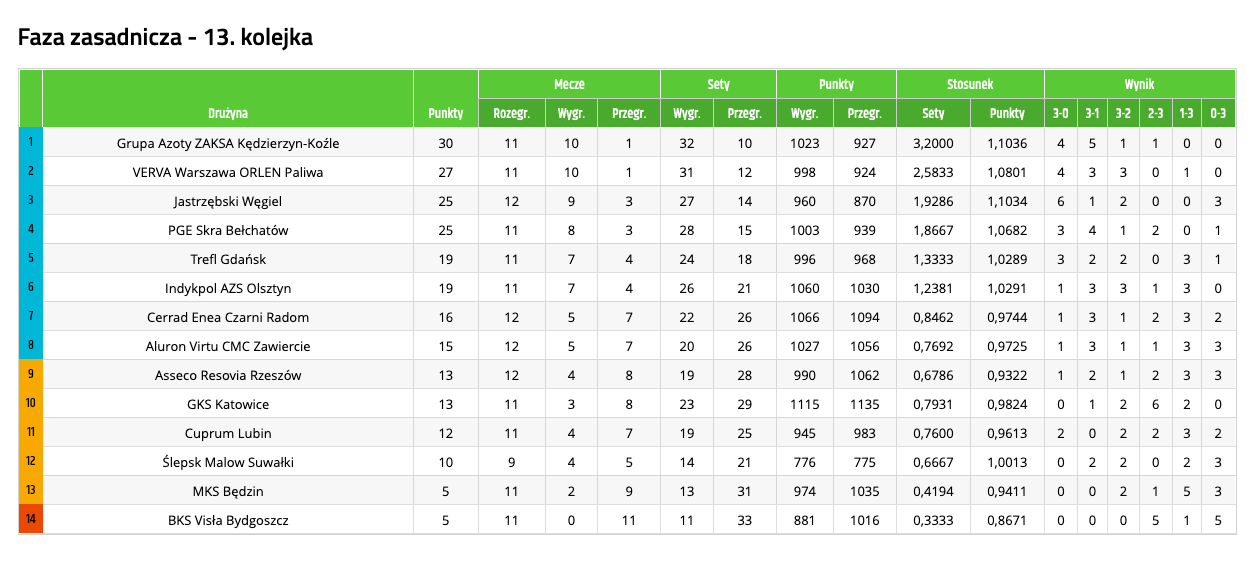Click the 3-0 result column header
The image size is (1255, 570).
1060,113
